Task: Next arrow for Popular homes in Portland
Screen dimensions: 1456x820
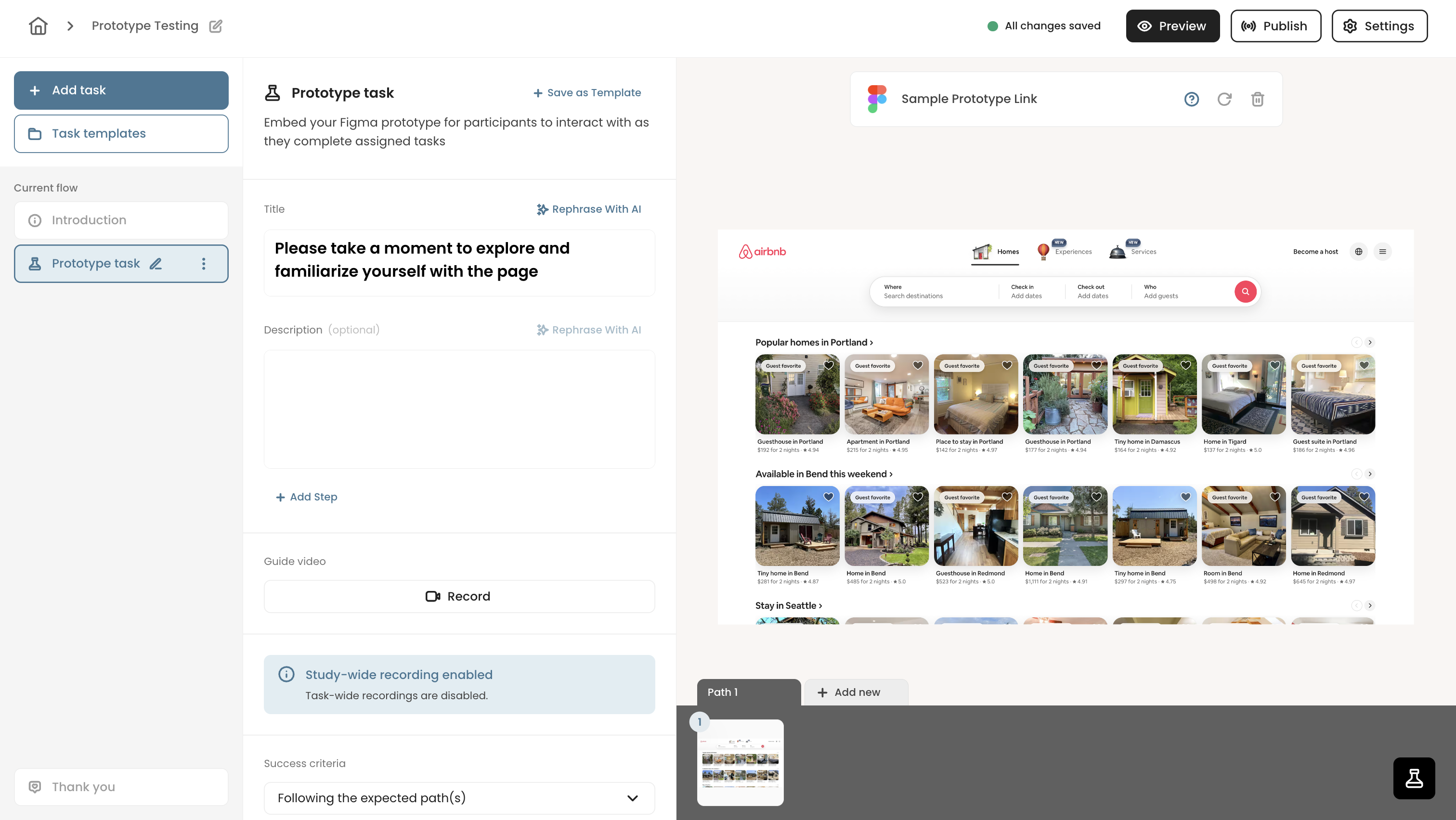Action: pos(1370,342)
